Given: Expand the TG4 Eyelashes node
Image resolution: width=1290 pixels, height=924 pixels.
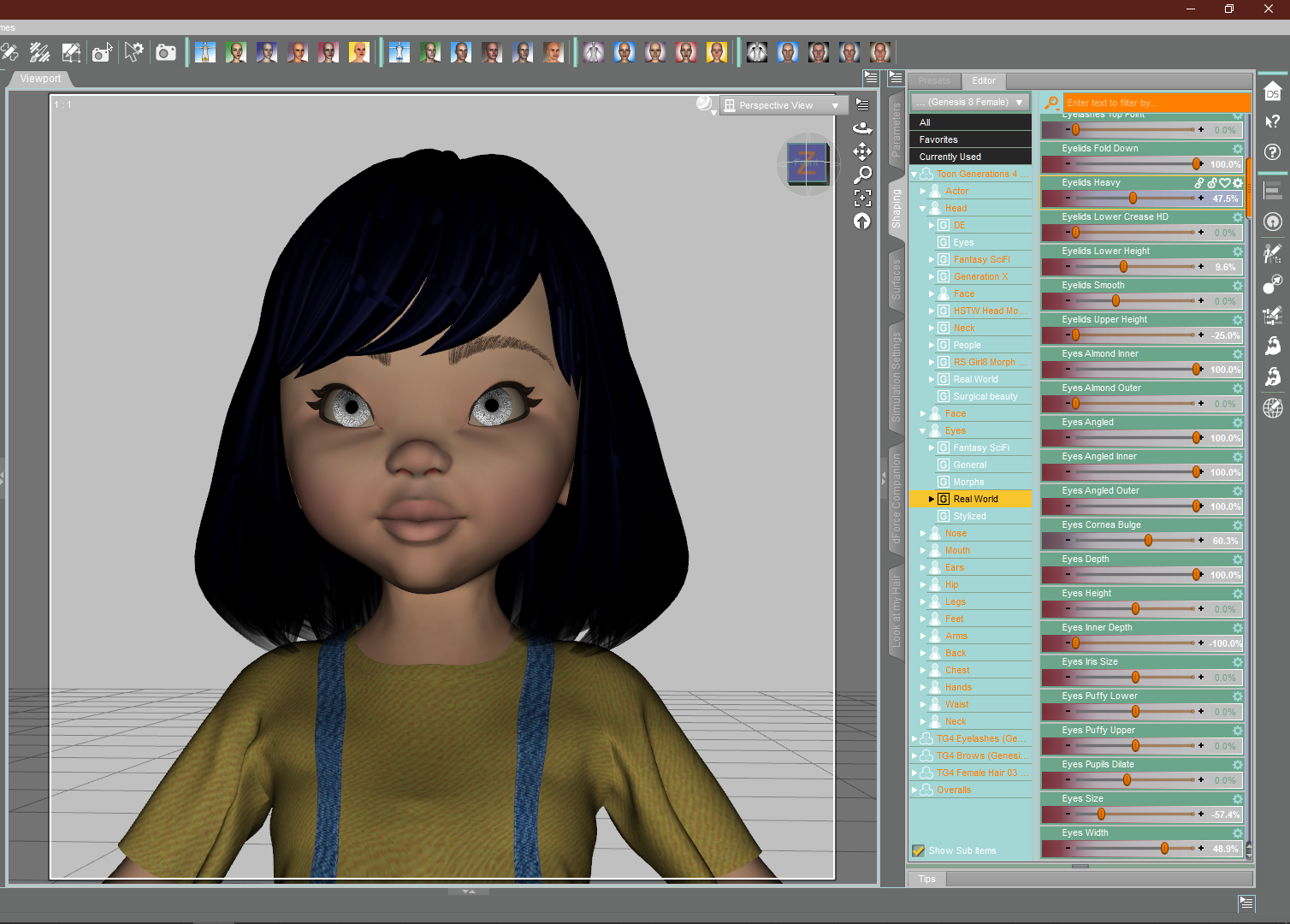Looking at the screenshot, I should (914, 738).
